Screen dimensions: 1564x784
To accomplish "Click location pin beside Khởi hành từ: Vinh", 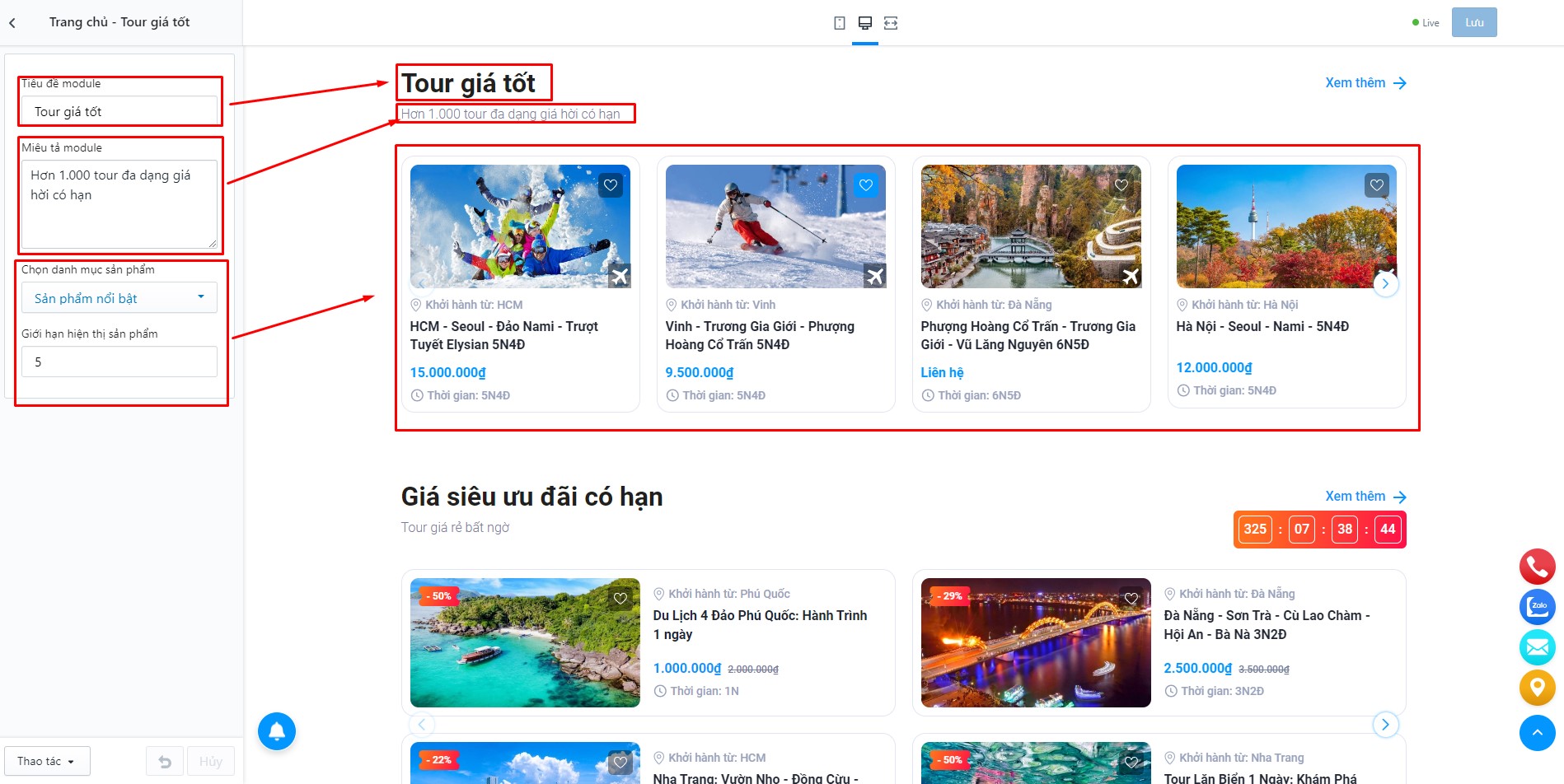I will point(671,305).
